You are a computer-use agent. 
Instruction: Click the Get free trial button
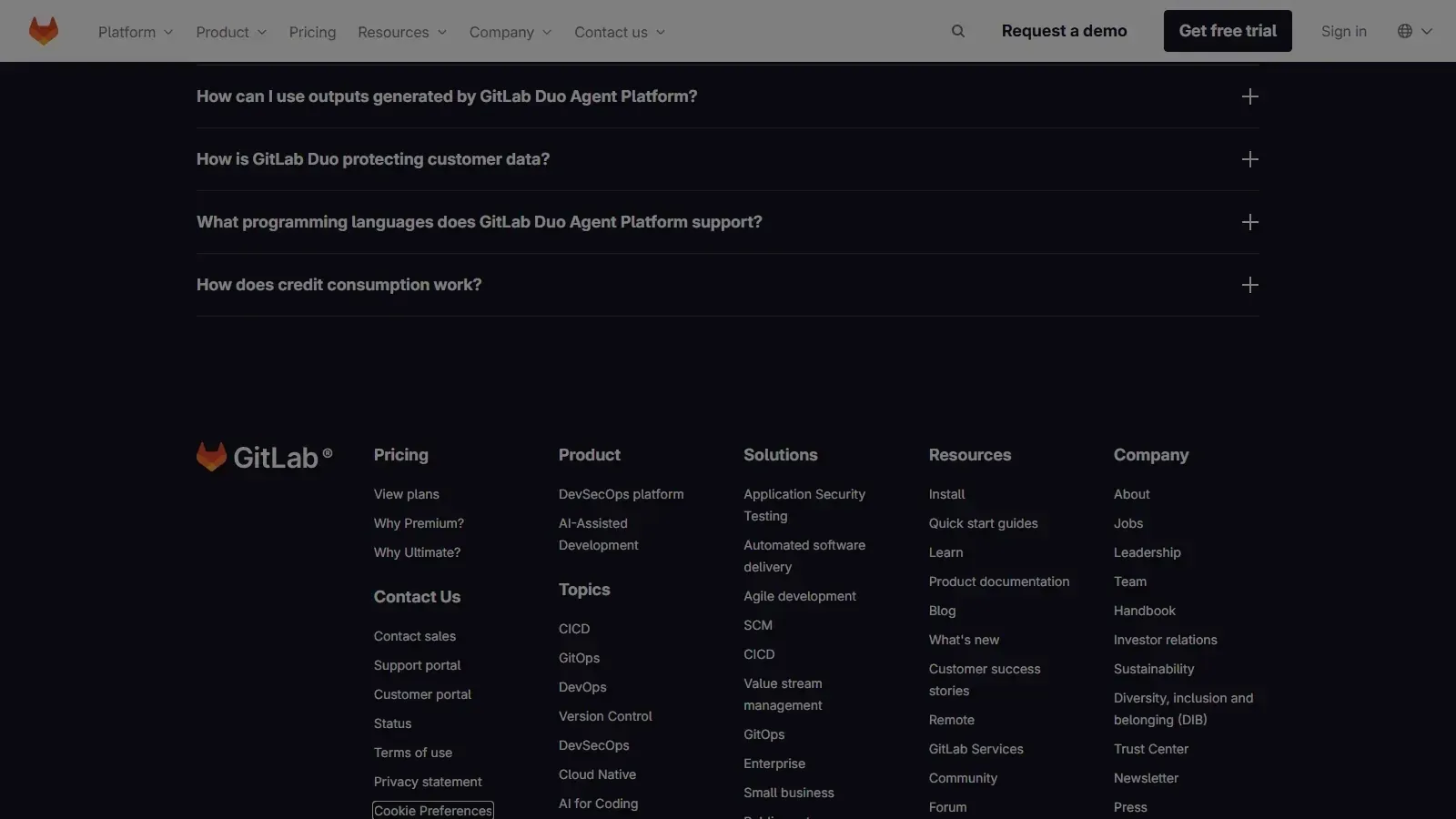pyautogui.click(x=1228, y=31)
